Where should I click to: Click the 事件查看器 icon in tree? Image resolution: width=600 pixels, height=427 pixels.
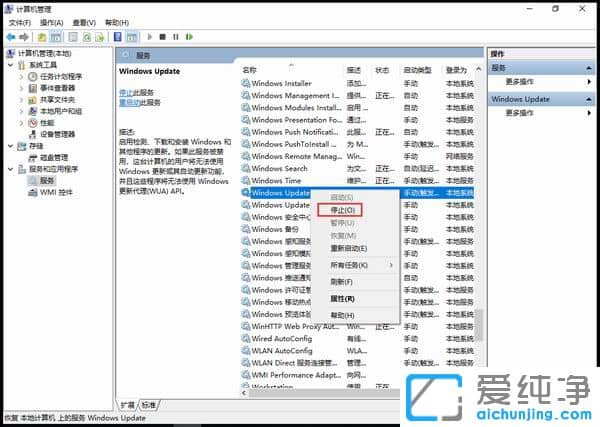[x=33, y=88]
